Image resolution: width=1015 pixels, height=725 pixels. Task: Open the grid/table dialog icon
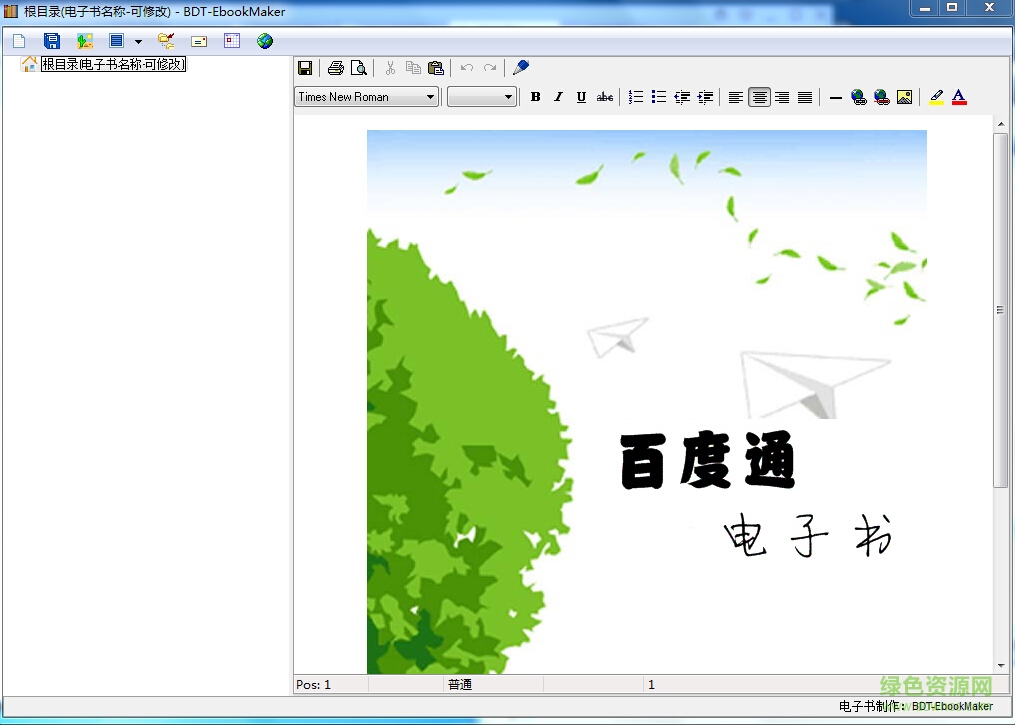(230, 40)
